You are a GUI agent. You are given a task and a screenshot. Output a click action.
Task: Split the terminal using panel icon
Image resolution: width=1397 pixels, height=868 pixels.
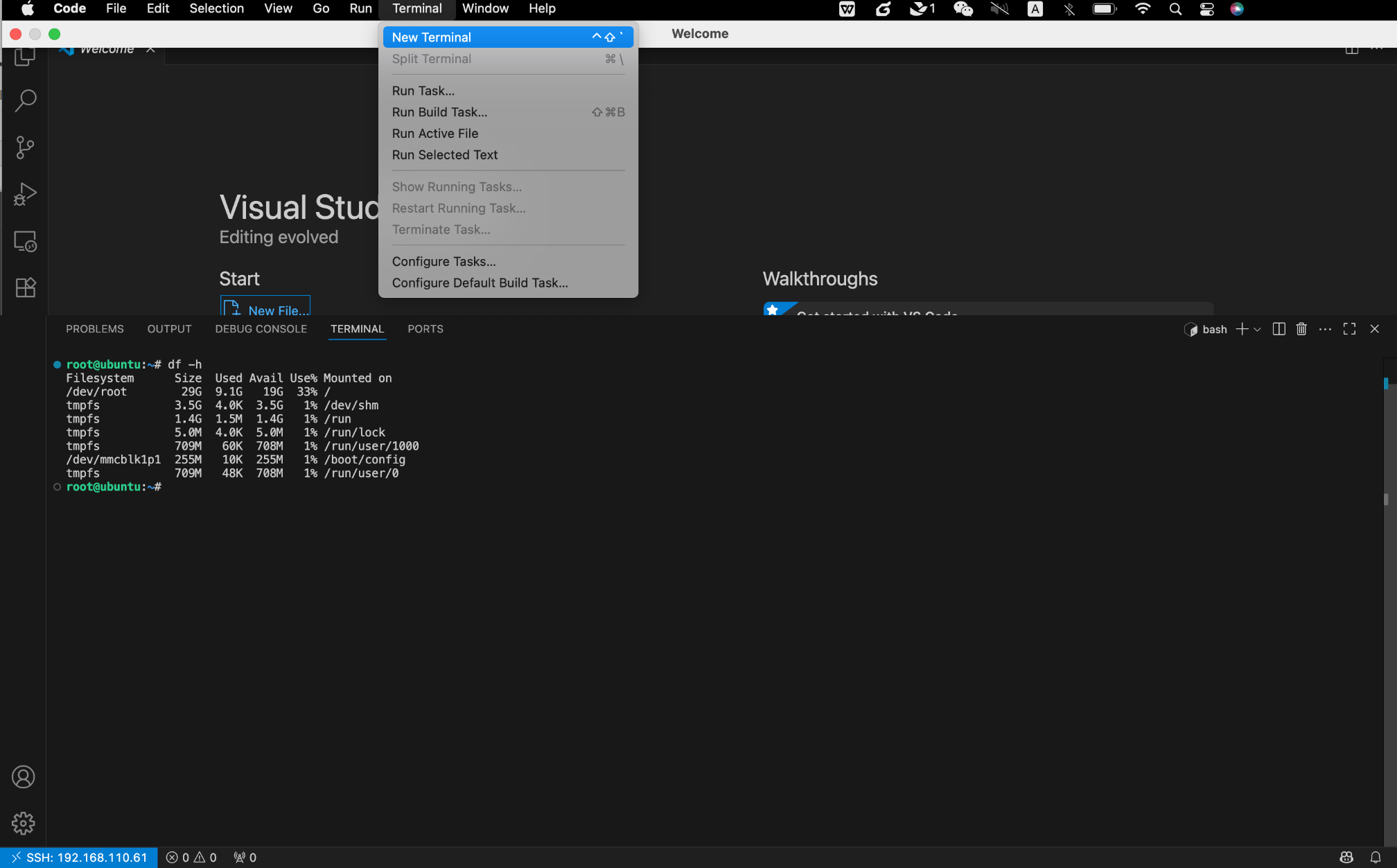pyautogui.click(x=1279, y=329)
